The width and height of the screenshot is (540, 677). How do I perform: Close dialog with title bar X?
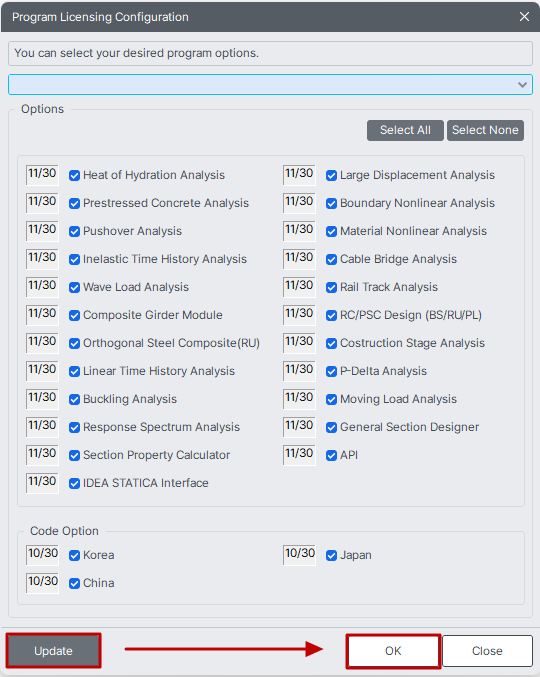click(524, 17)
